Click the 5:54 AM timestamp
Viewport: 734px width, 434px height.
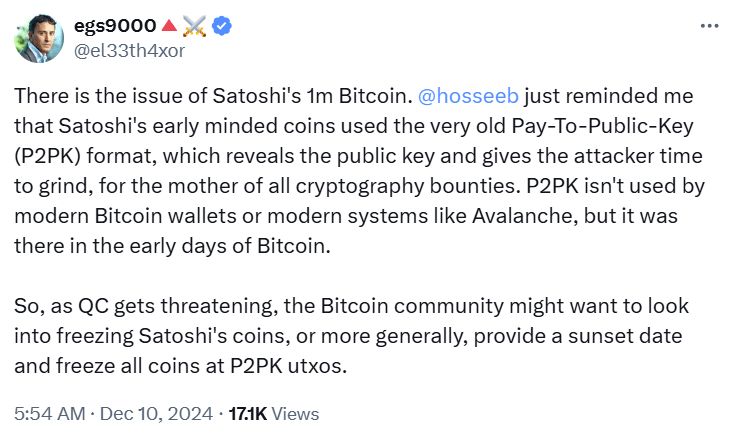(x=47, y=413)
